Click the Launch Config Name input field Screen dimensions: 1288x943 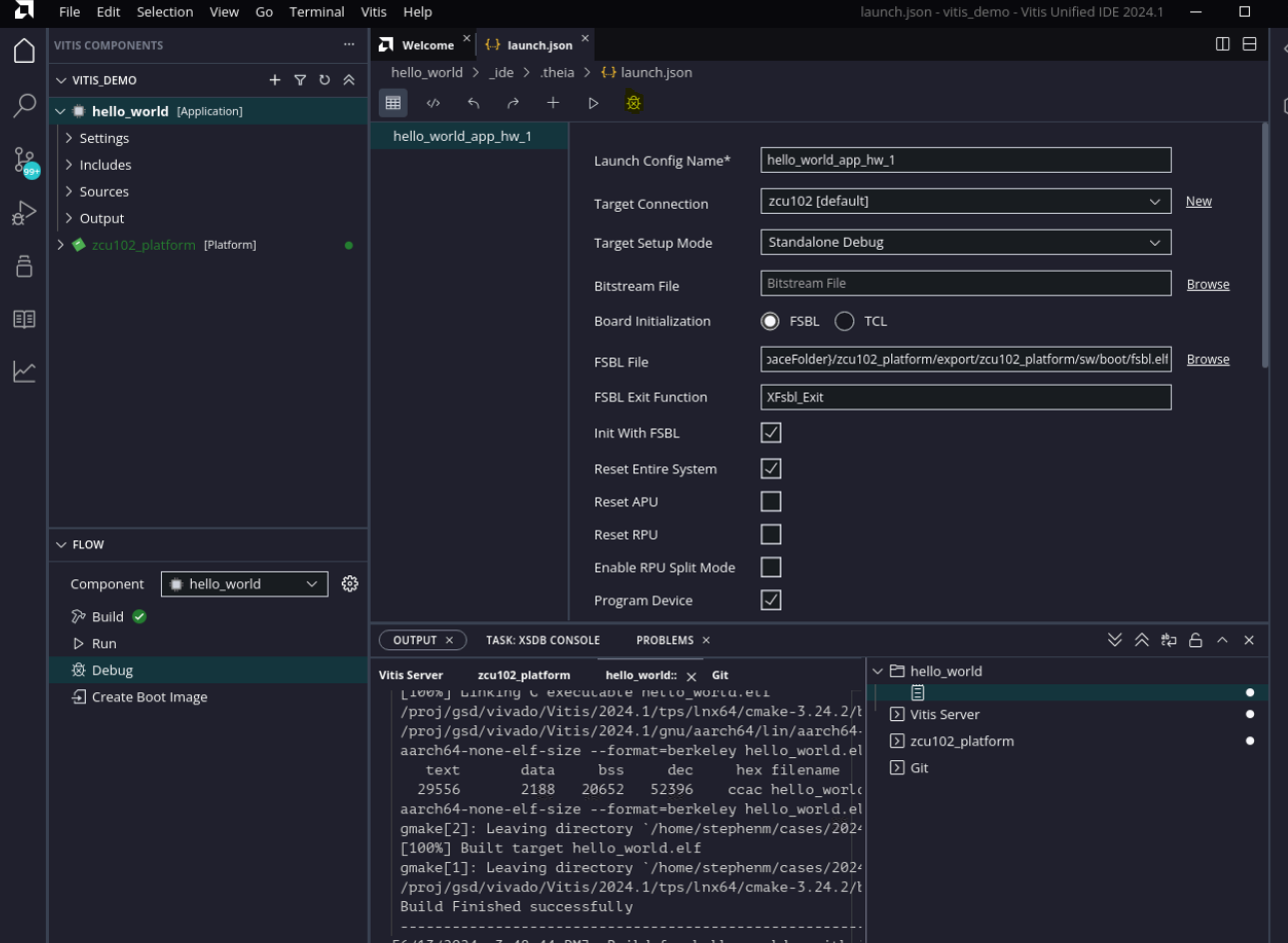point(965,160)
